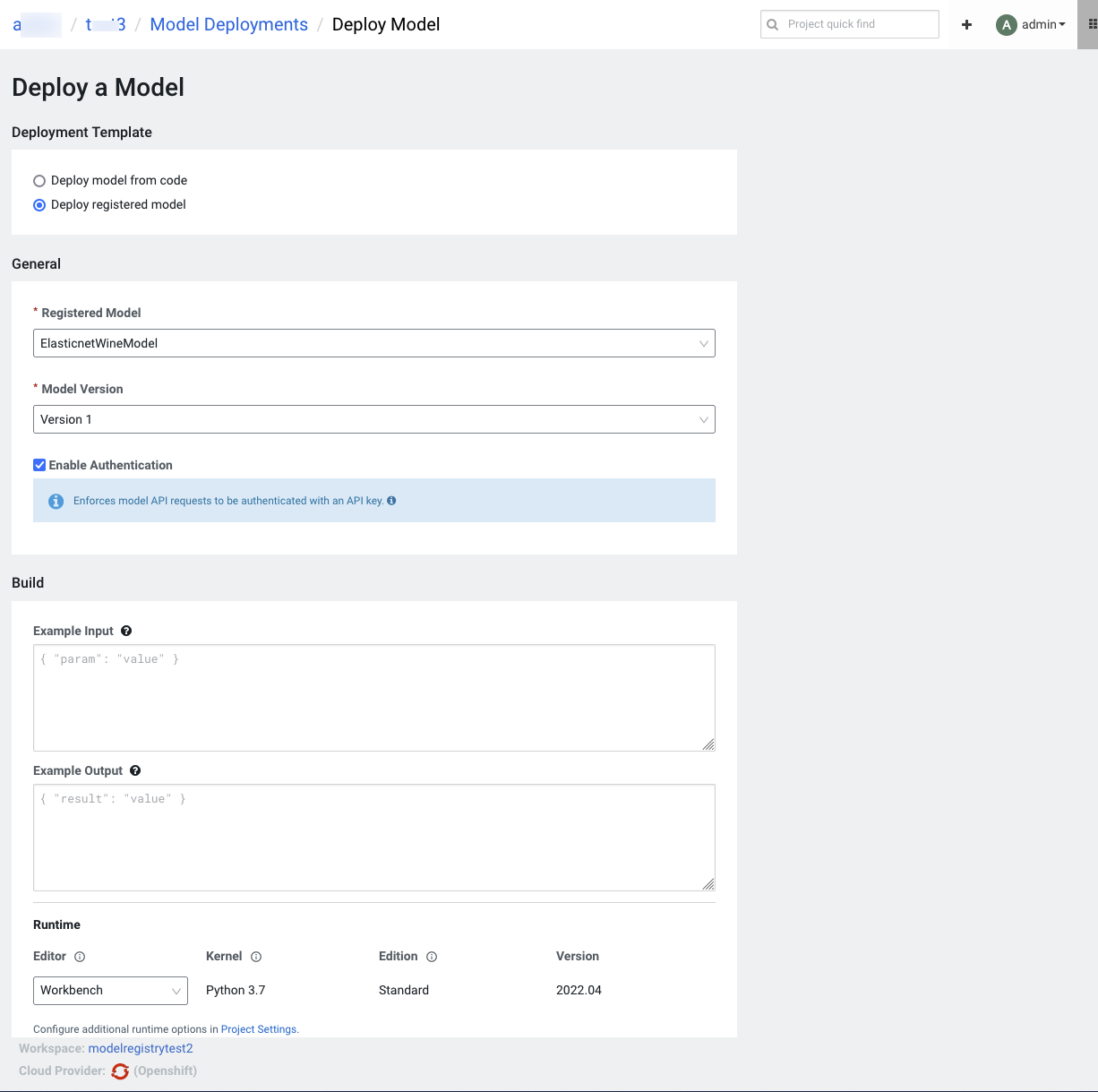Screen dimensions: 1098x1092
Task: Open the app grid icon at top right
Action: coord(1091,24)
